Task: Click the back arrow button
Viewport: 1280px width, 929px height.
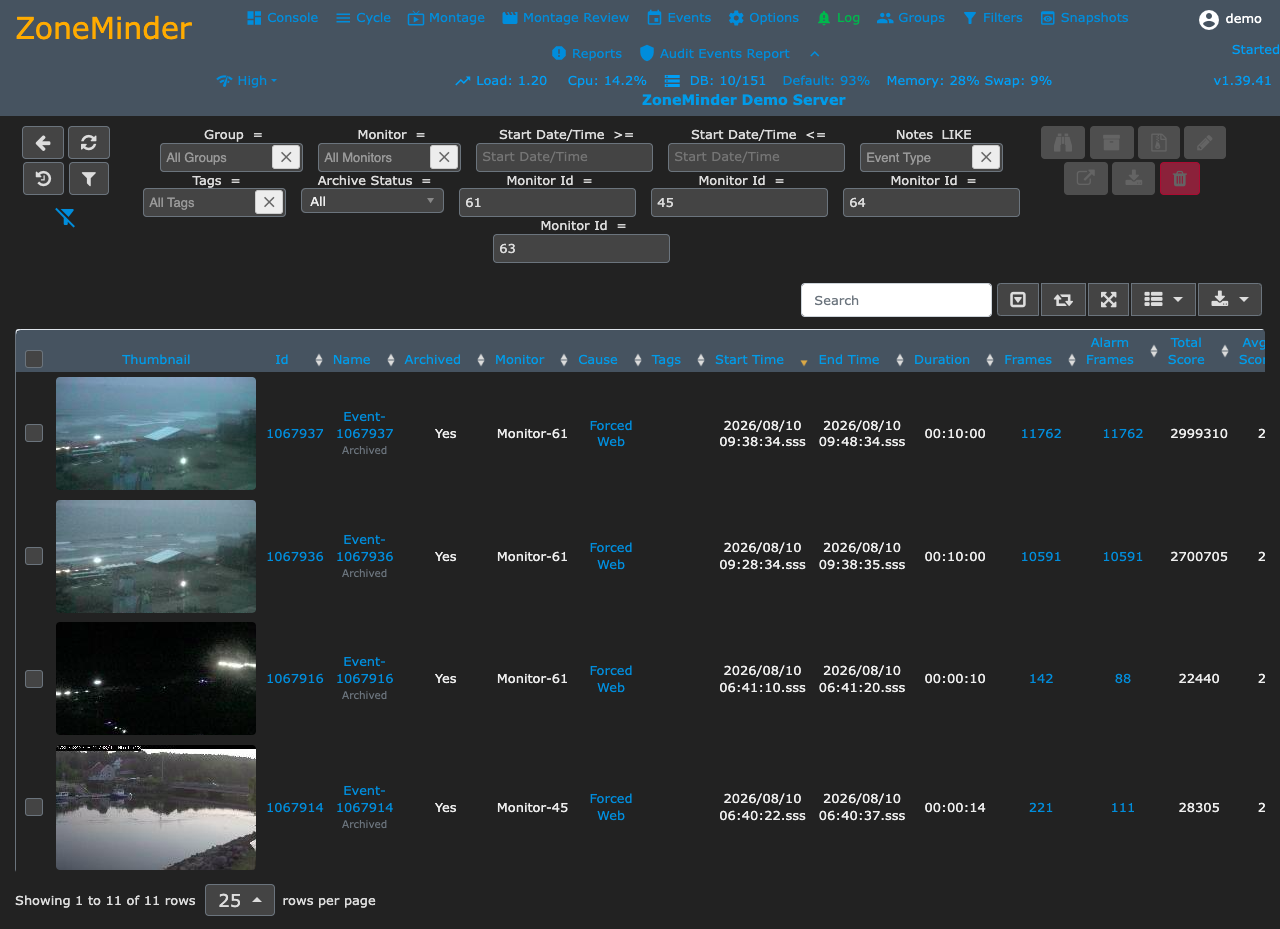Action: click(x=43, y=143)
